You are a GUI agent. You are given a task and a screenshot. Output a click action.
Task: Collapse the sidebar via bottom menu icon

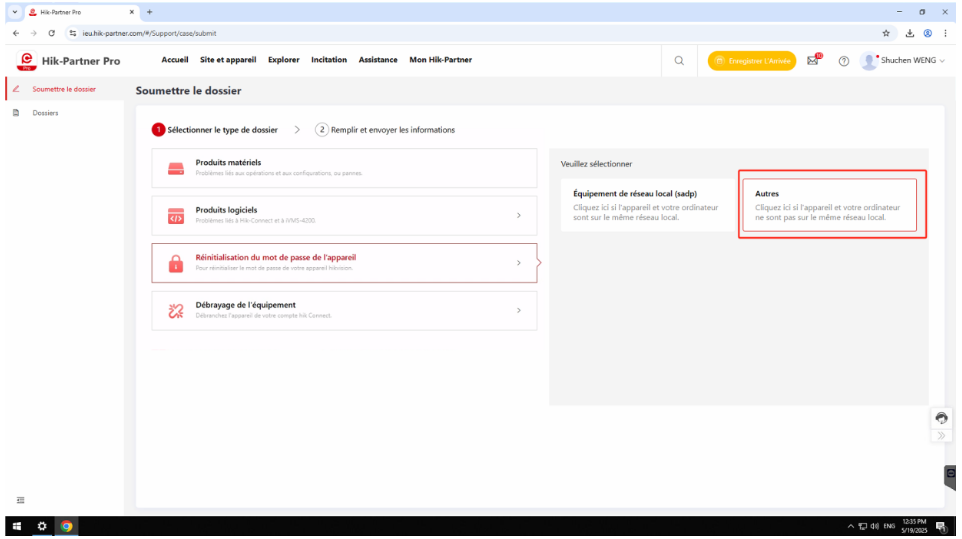pos(20,500)
